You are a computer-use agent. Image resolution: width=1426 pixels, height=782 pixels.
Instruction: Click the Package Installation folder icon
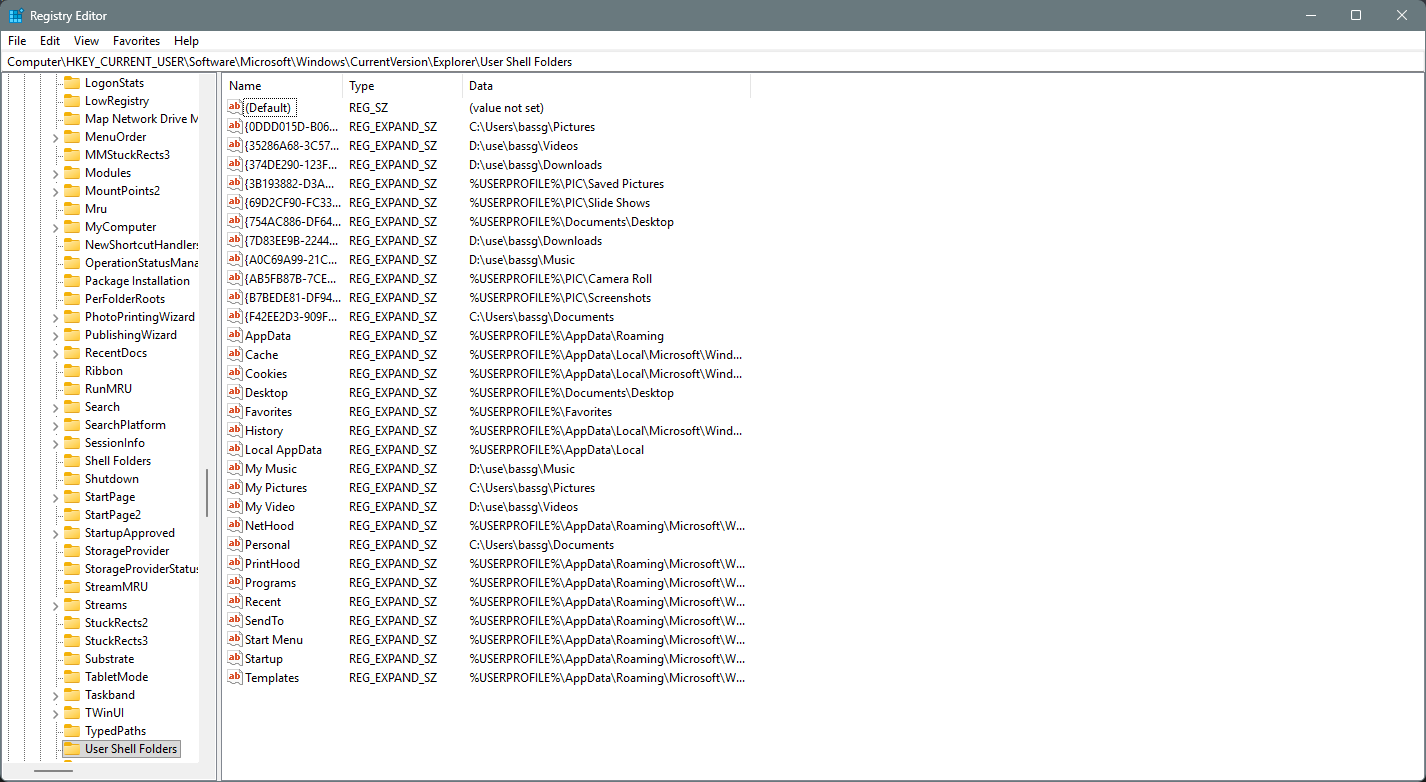point(72,281)
